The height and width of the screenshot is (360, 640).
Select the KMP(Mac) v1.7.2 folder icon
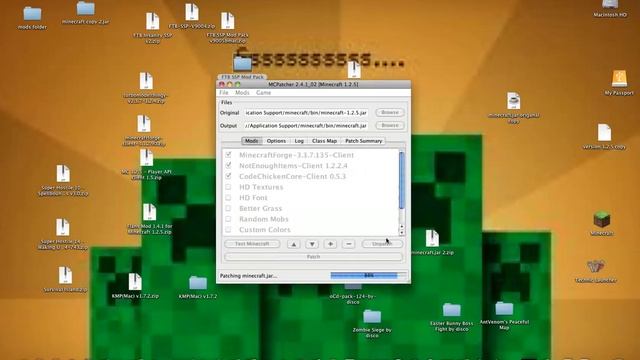click(198, 283)
